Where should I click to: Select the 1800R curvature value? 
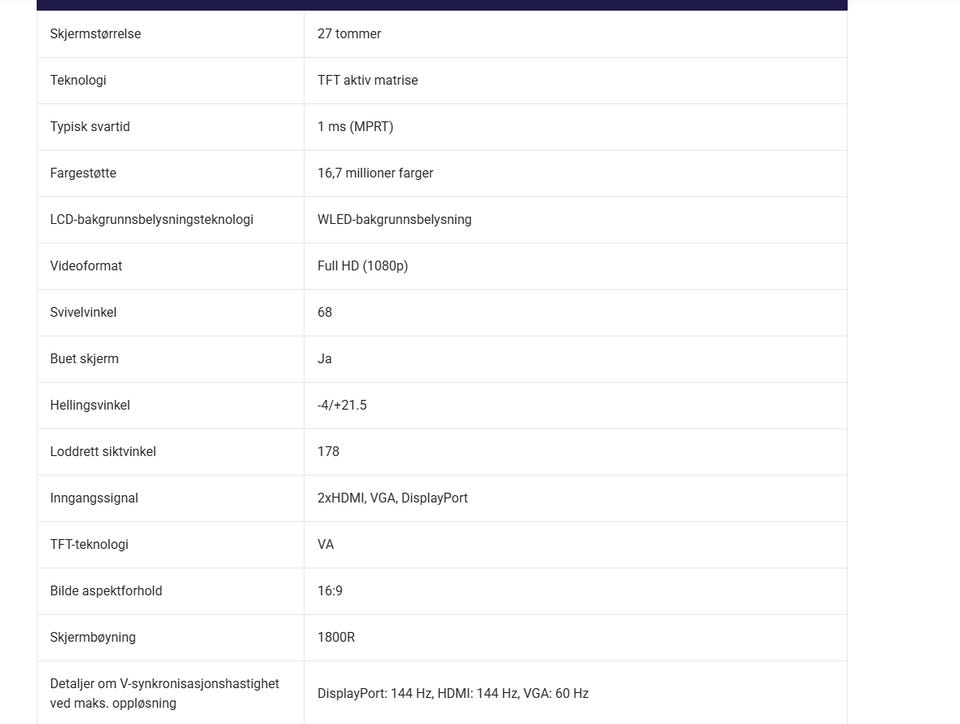tap(336, 637)
